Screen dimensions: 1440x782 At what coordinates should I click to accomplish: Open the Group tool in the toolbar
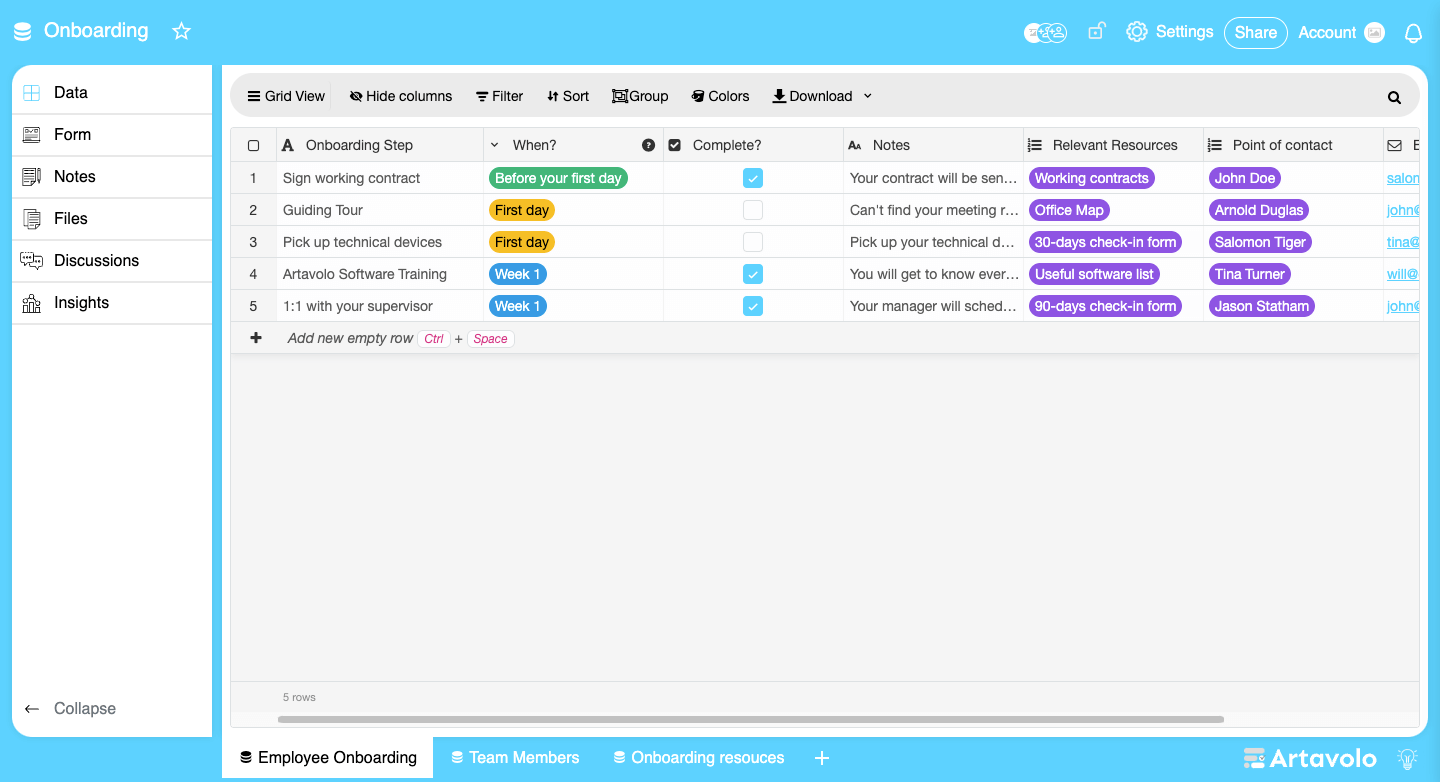(640, 96)
